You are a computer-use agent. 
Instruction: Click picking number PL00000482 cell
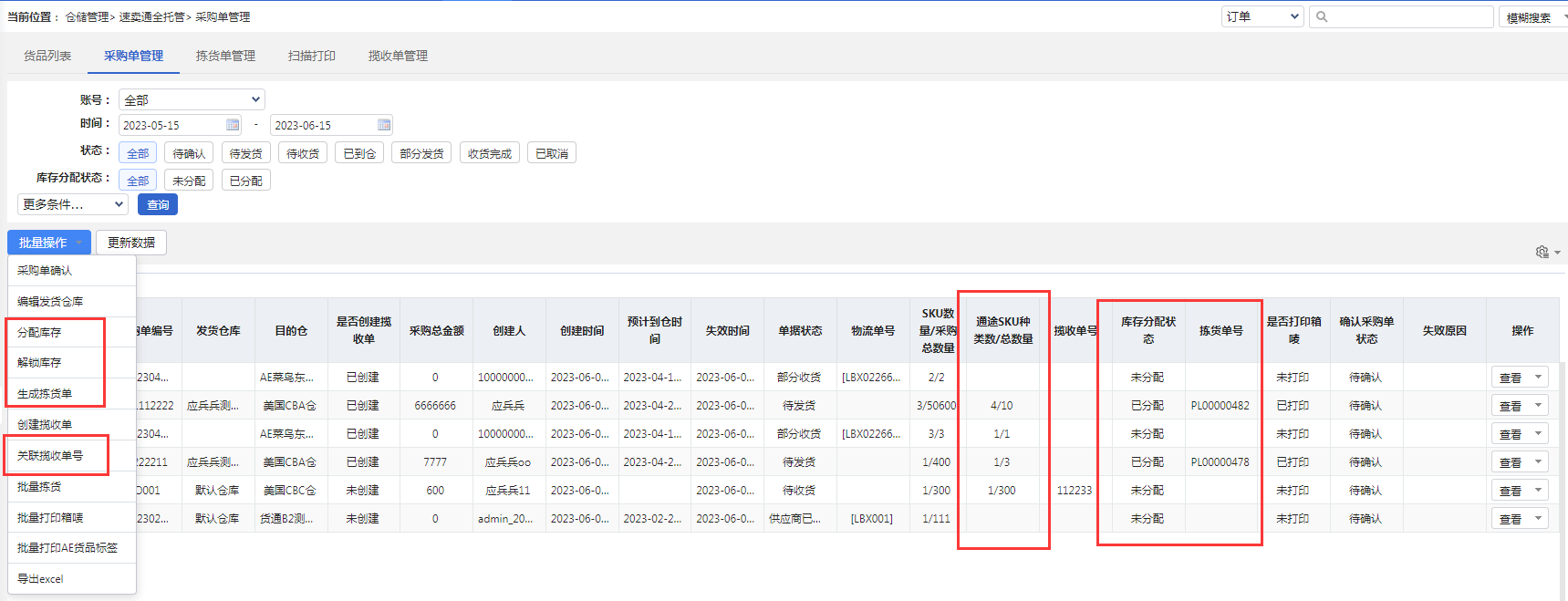point(1220,405)
